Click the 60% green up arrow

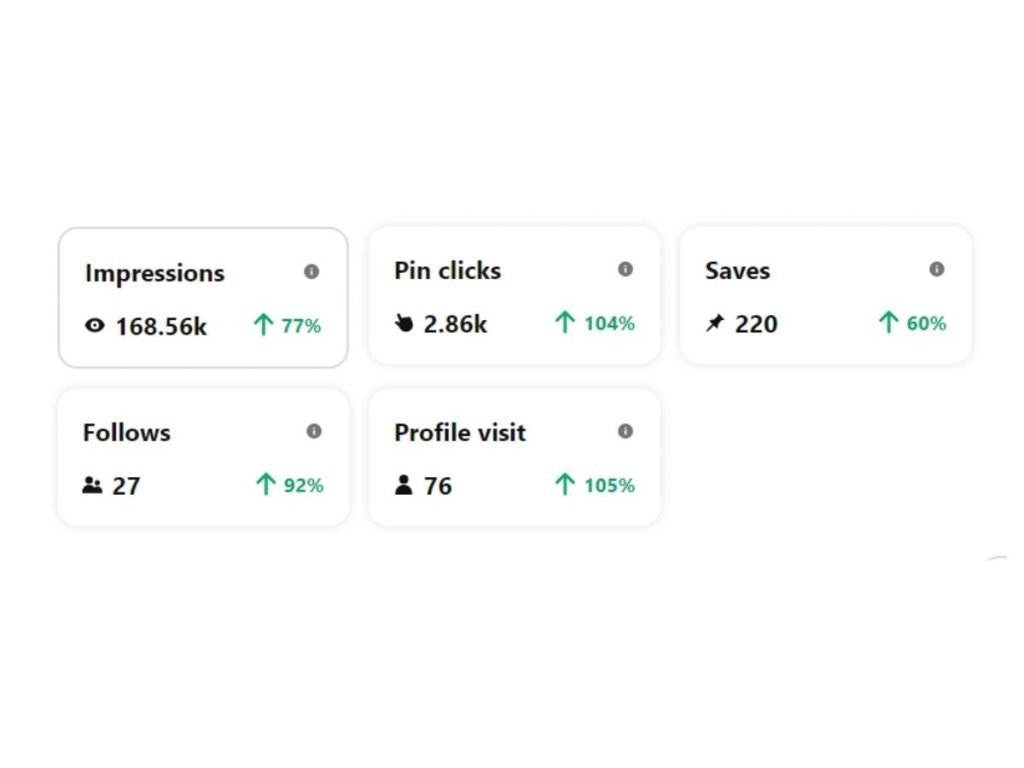click(x=888, y=323)
